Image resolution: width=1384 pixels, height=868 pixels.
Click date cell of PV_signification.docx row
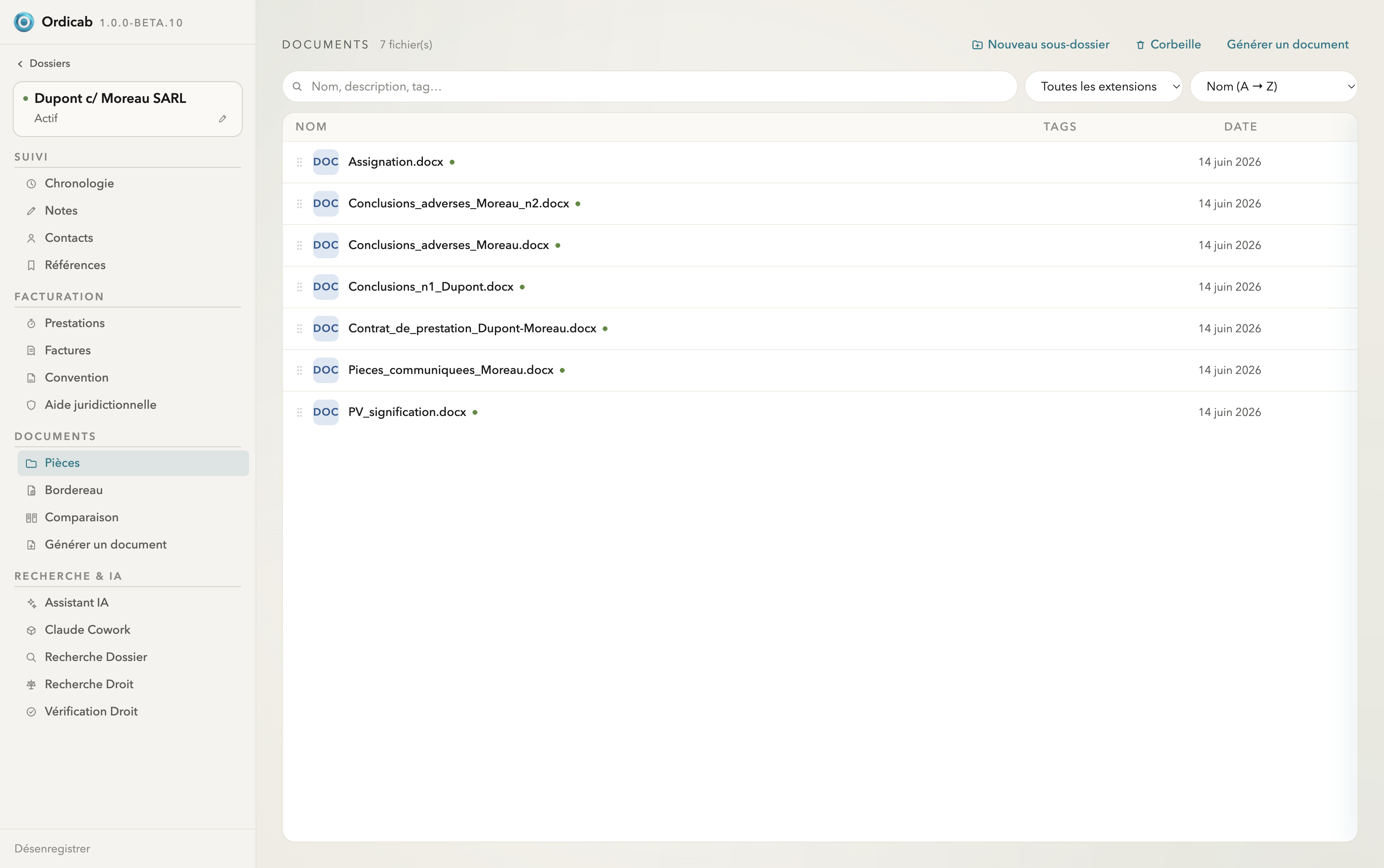tap(1229, 412)
